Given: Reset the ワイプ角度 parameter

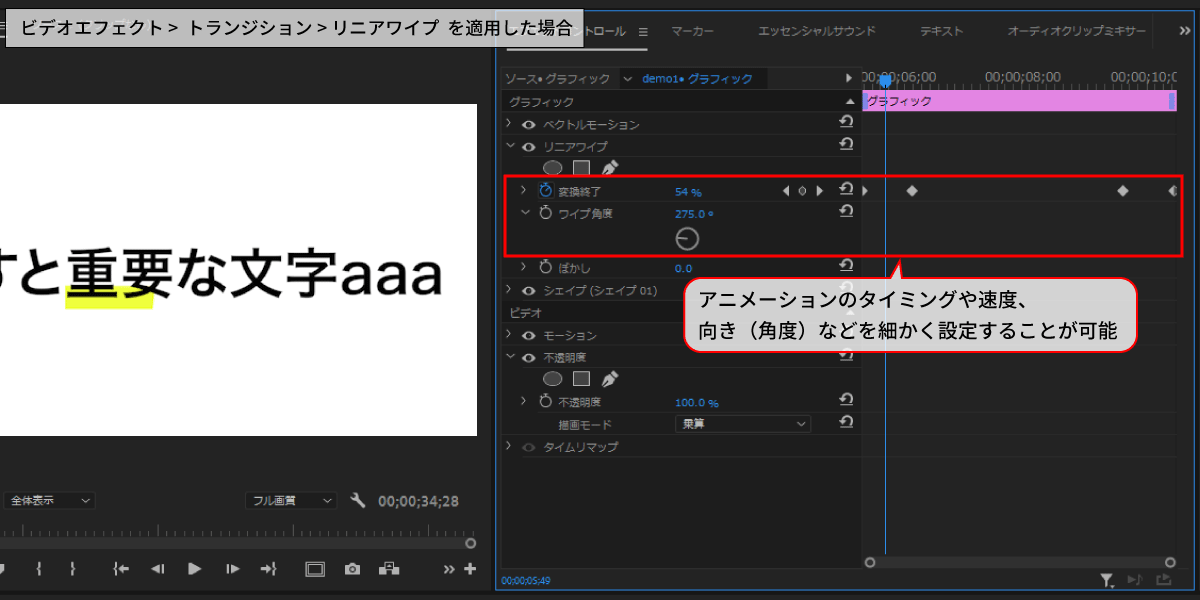Looking at the screenshot, I should (x=846, y=212).
